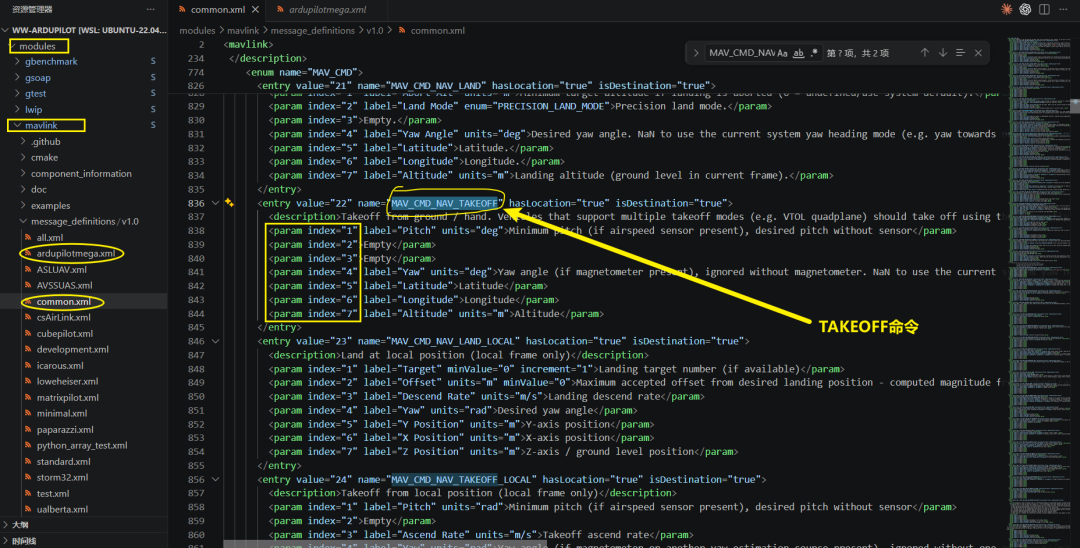
Task: Close the common.xml tab
Action: coord(256,10)
